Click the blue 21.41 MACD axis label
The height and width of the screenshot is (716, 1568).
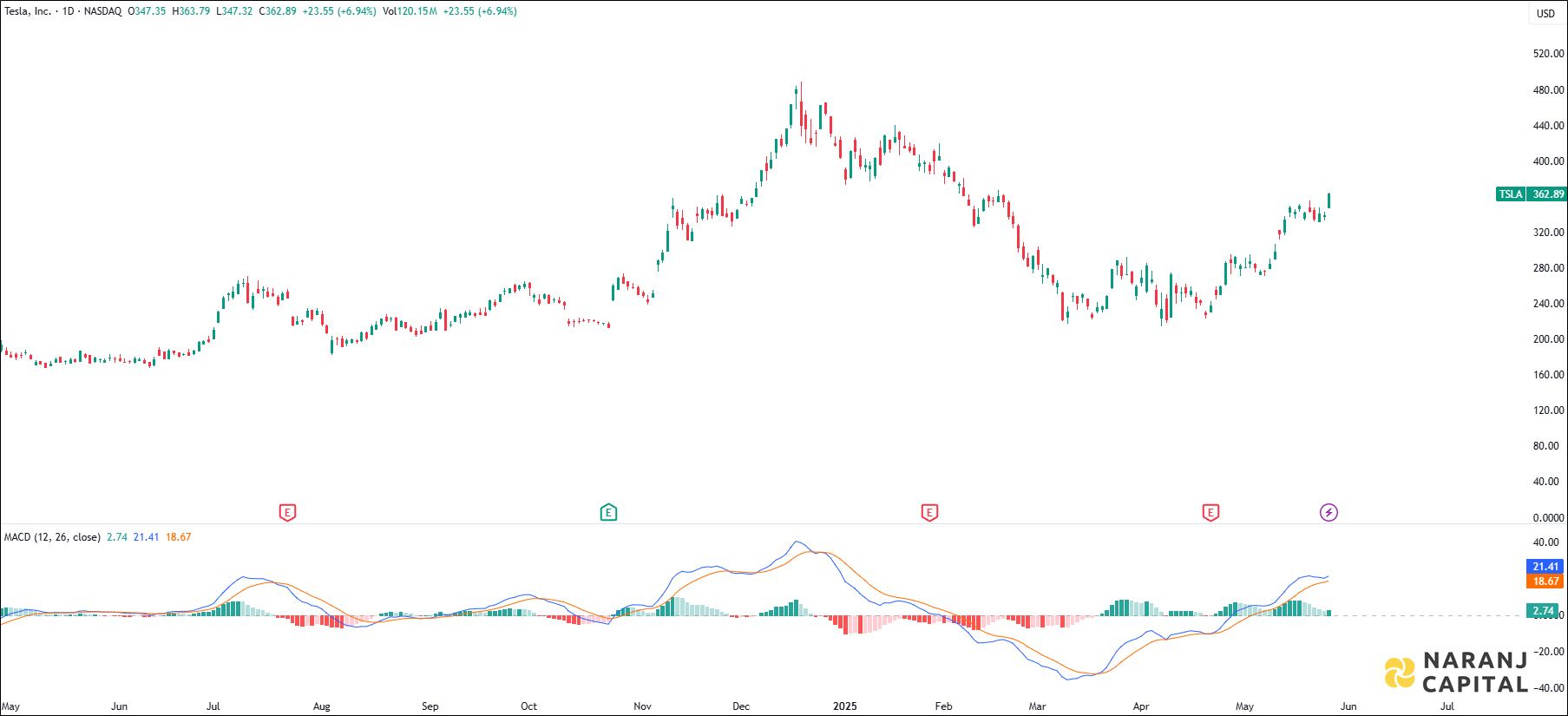pos(1545,567)
